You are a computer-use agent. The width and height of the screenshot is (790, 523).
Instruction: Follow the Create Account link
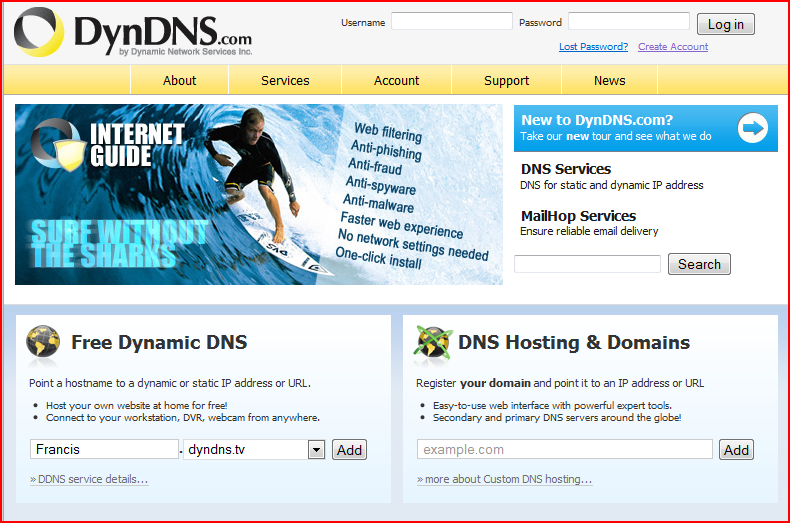coord(673,47)
